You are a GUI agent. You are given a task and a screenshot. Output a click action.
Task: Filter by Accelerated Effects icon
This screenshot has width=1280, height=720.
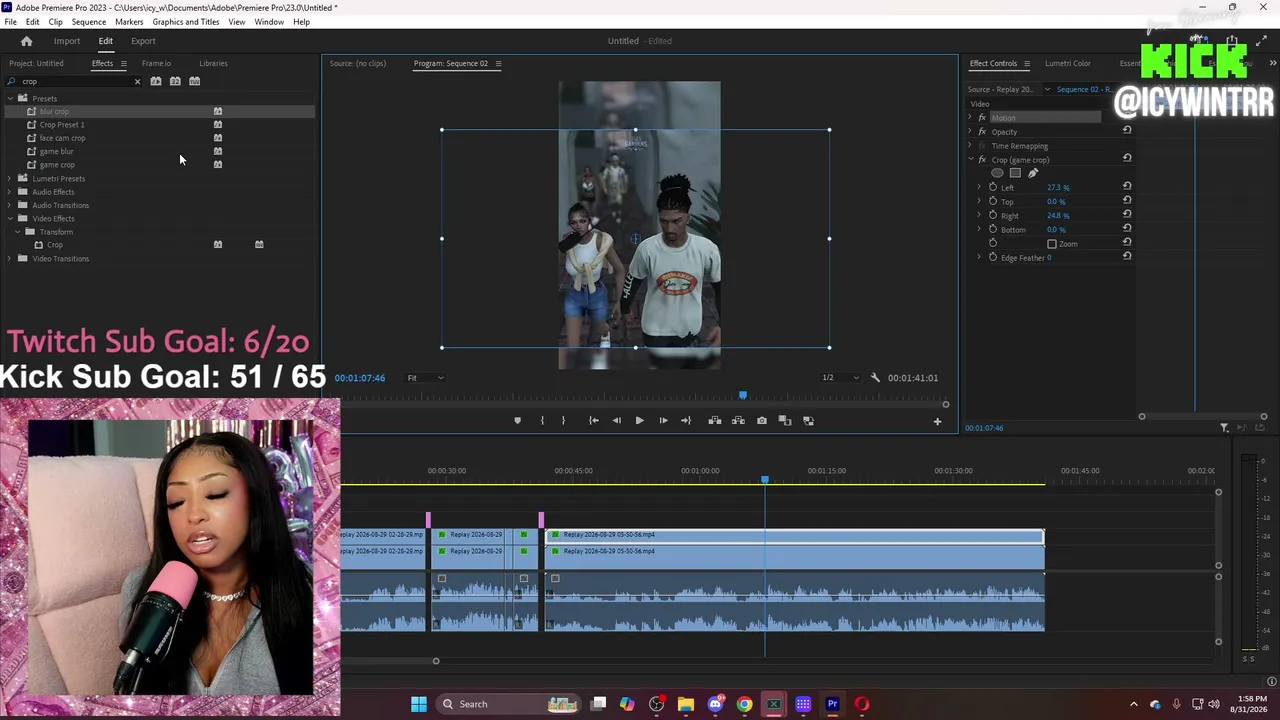point(156,81)
